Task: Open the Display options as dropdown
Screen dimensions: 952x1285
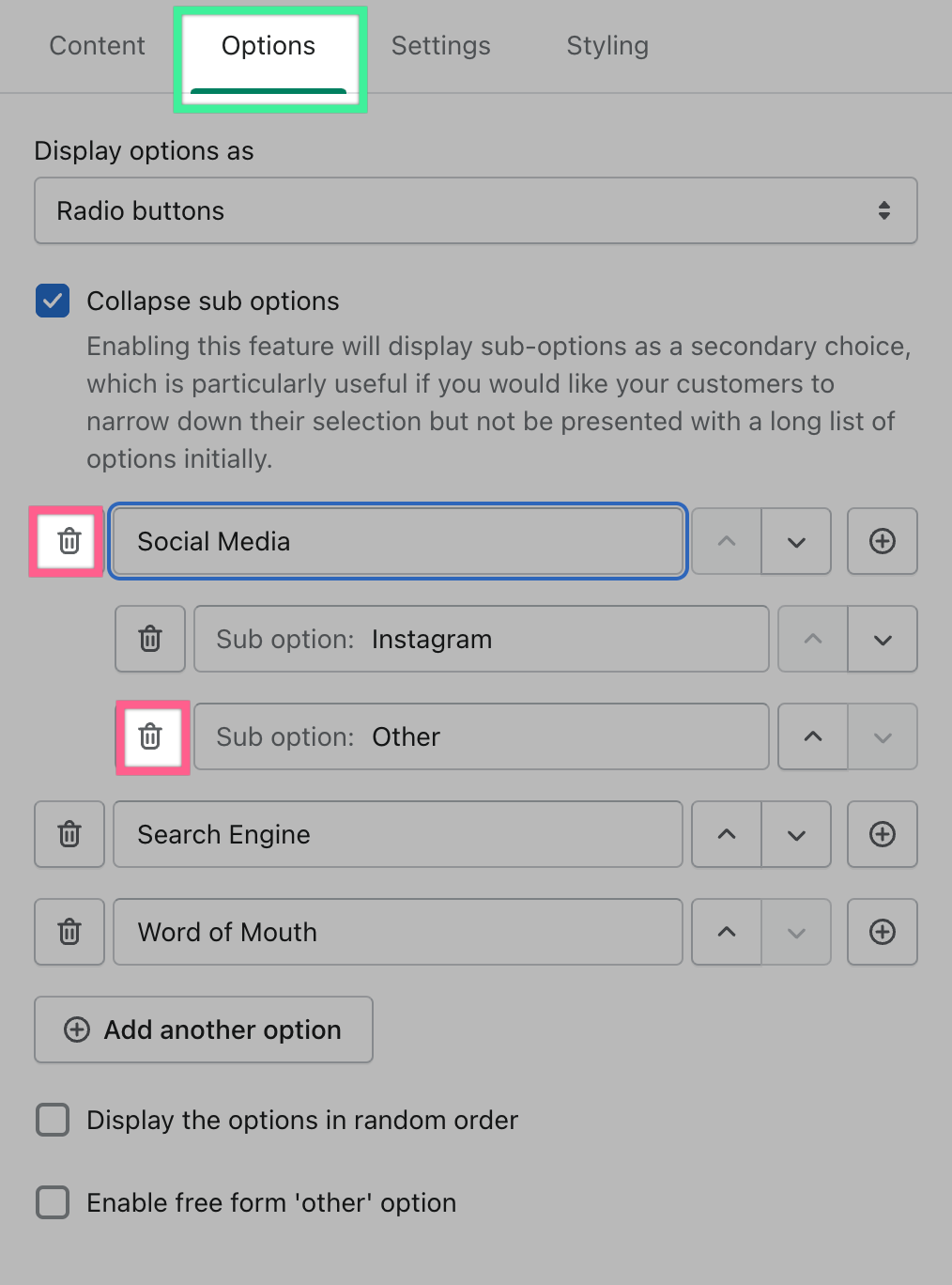Action: (x=475, y=210)
